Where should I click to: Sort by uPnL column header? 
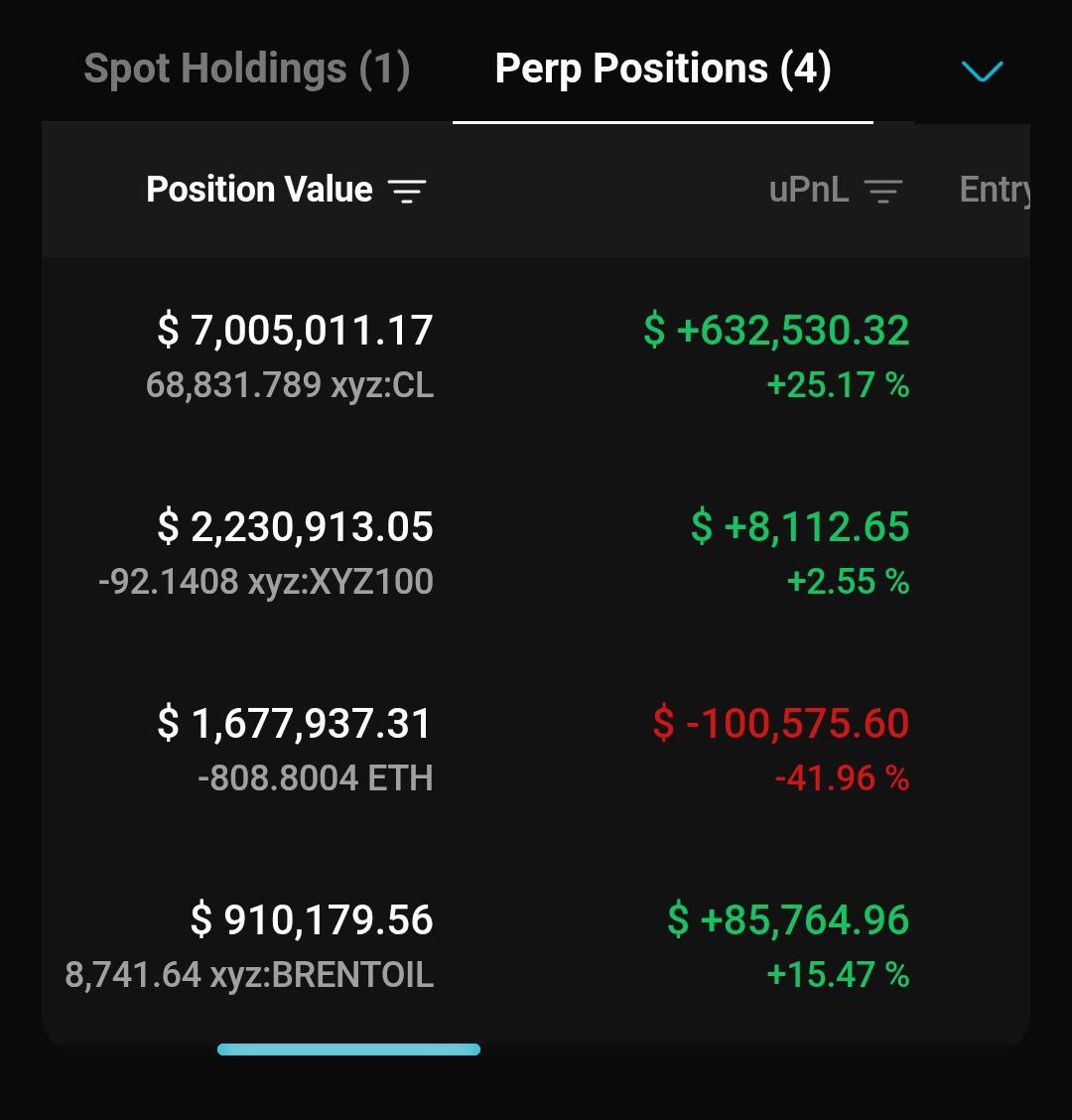pos(809,190)
